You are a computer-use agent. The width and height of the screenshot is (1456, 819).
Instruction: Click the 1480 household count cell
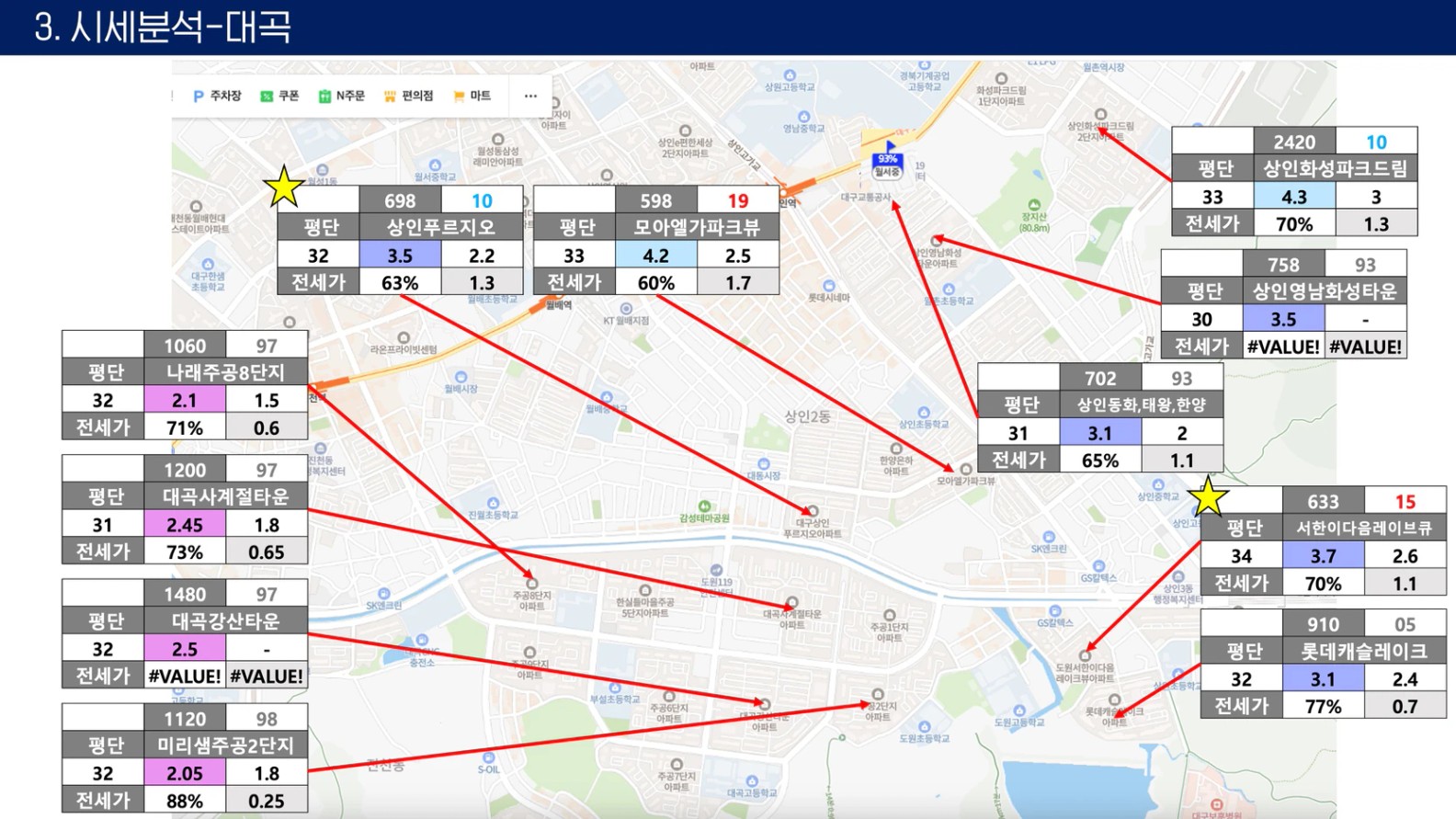[185, 594]
